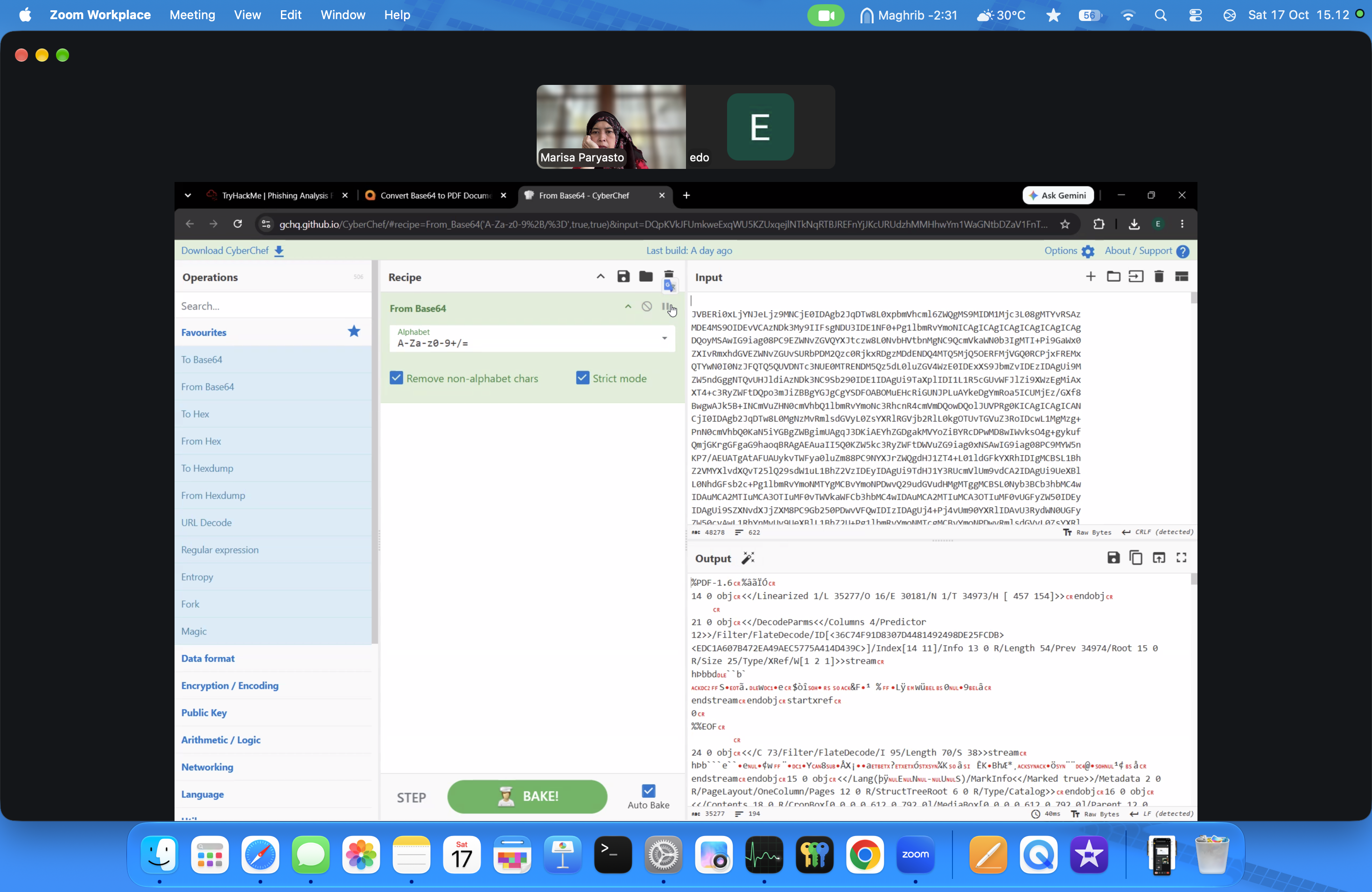Save the recipe with the disk icon

coord(623,277)
